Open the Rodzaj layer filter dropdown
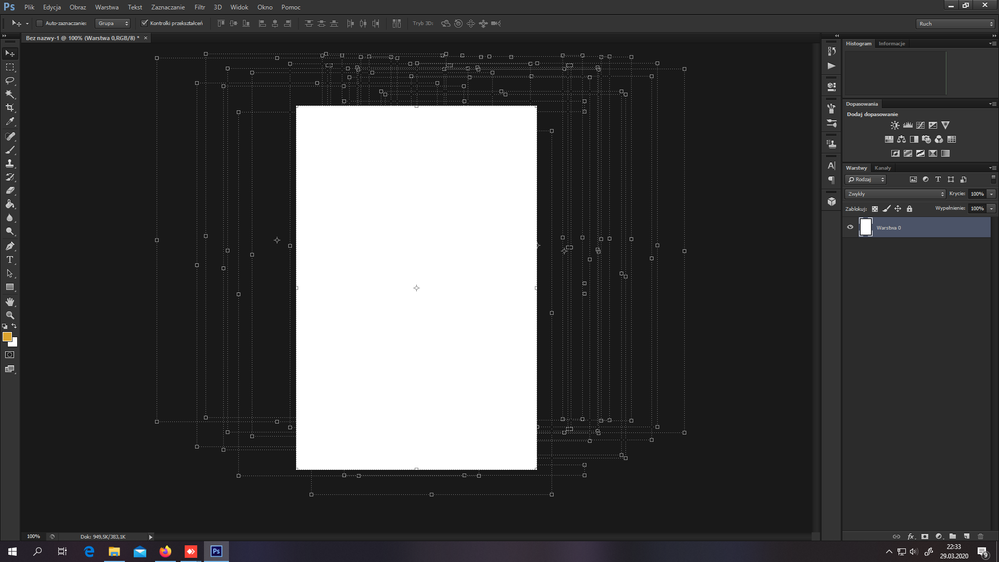The height and width of the screenshot is (562, 999). point(866,180)
